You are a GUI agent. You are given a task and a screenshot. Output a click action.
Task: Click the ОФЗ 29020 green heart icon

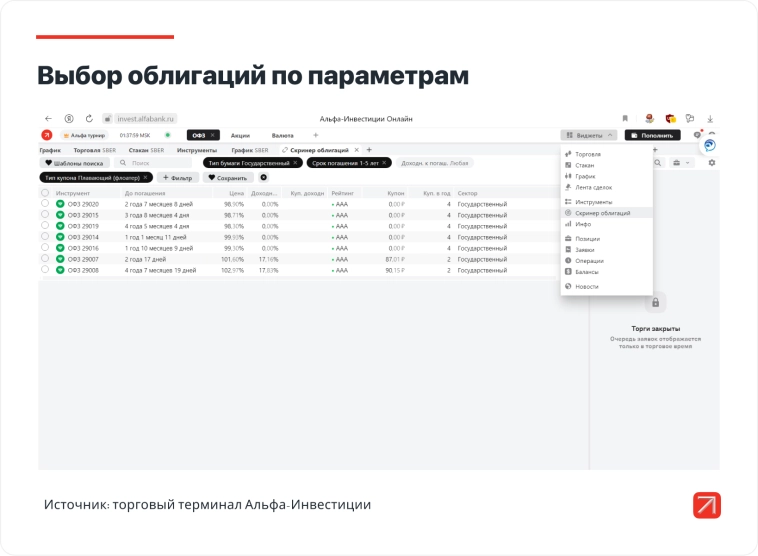60,204
